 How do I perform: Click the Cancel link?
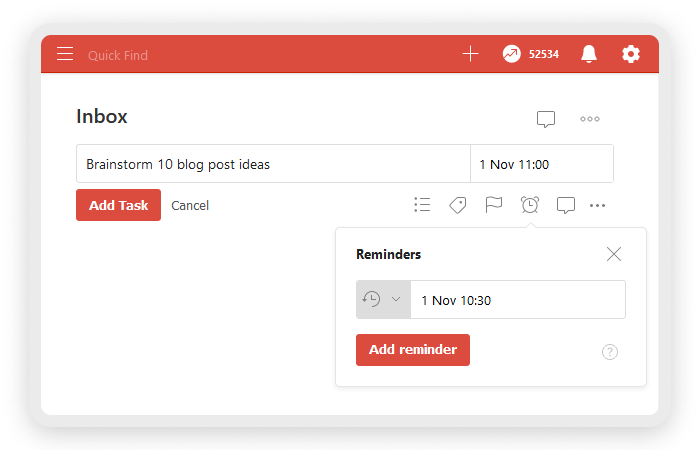click(x=190, y=205)
